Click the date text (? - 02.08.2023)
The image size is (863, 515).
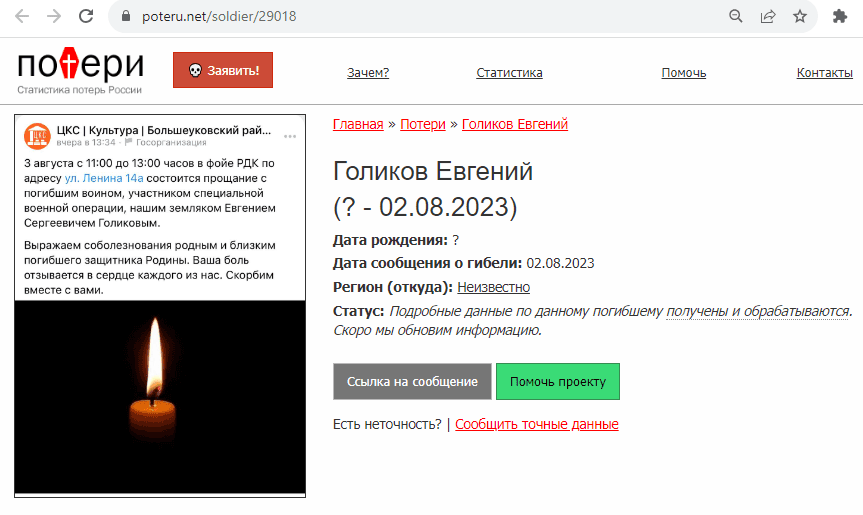(x=425, y=207)
